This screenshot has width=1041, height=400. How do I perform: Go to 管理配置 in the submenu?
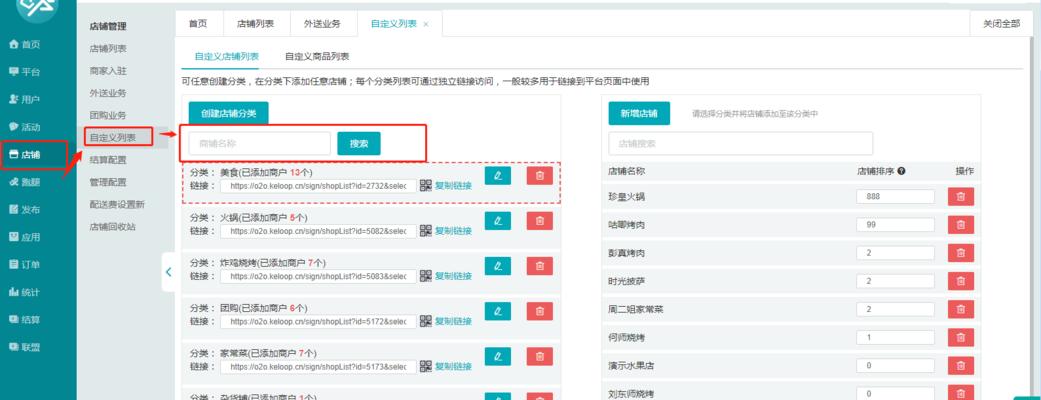click(x=108, y=182)
